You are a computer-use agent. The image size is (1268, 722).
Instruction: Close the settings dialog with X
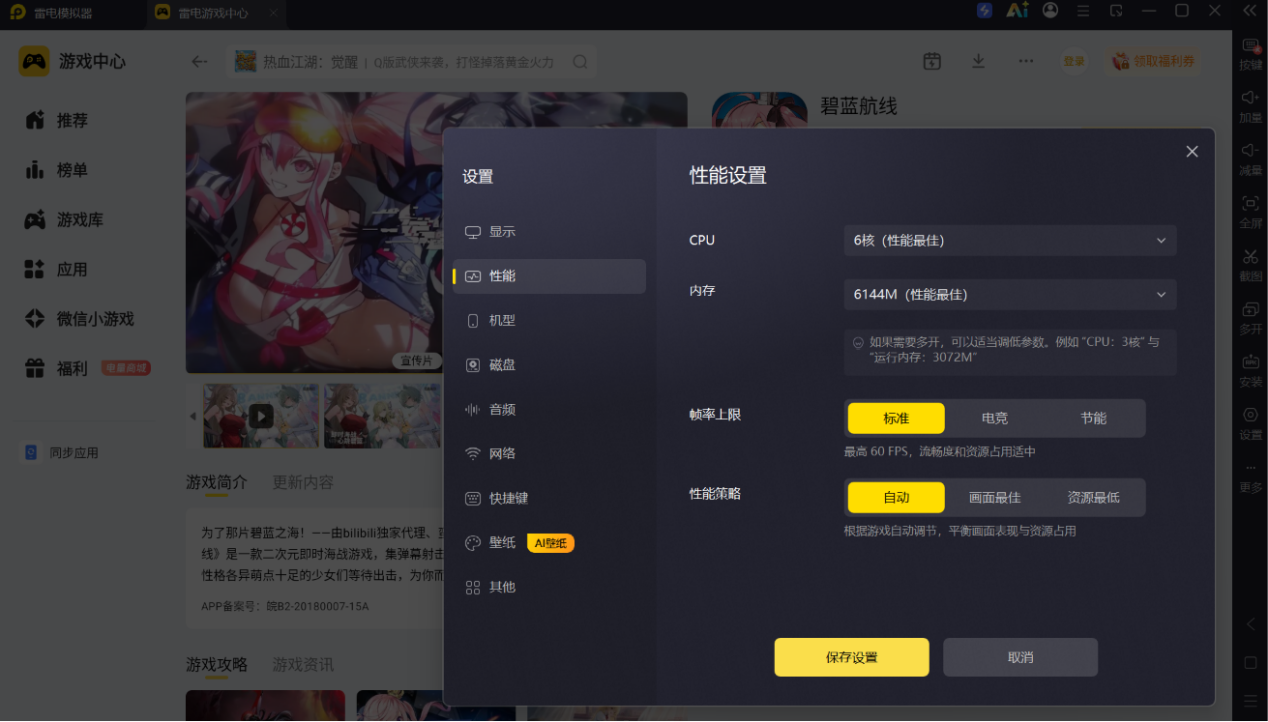1192,152
